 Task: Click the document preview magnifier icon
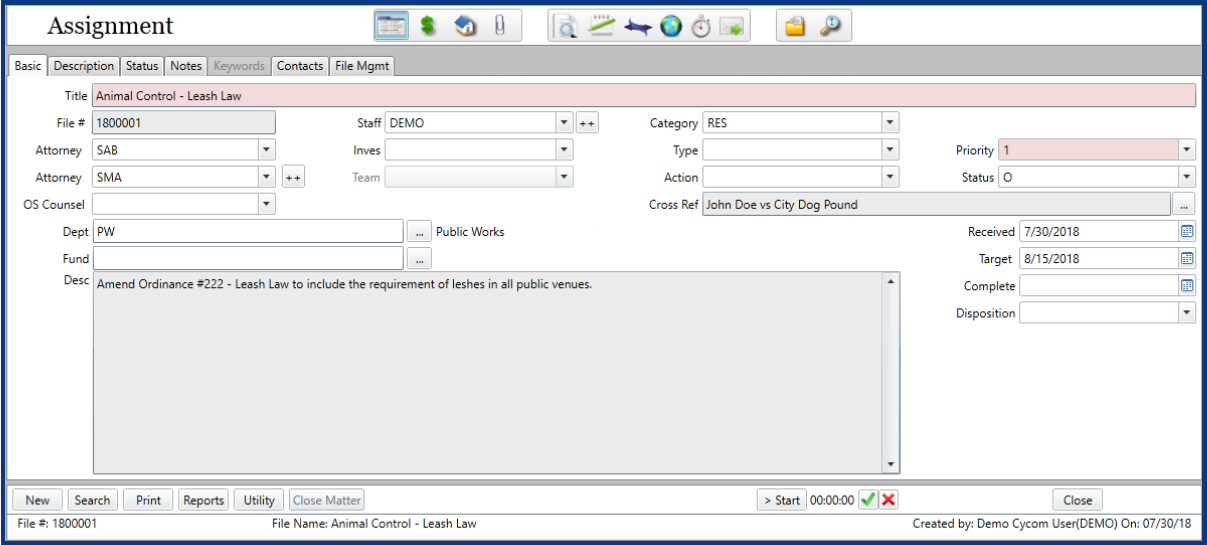(x=567, y=27)
